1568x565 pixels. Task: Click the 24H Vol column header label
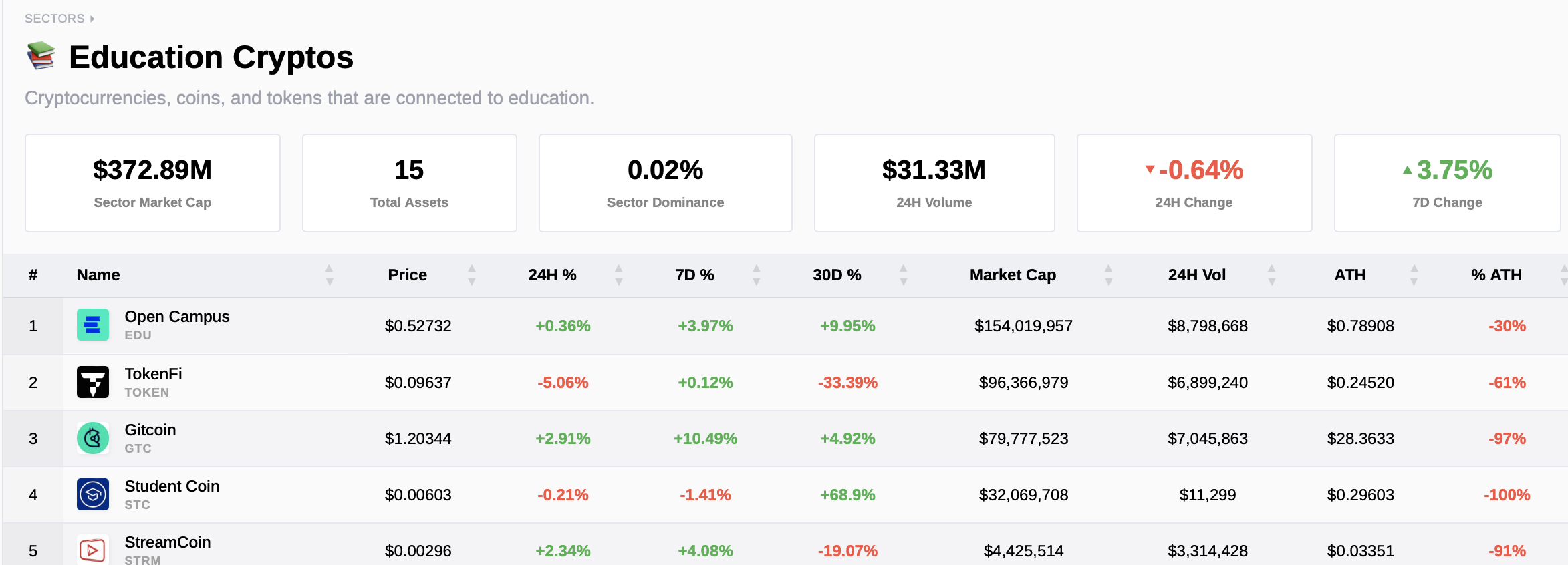point(1197,275)
